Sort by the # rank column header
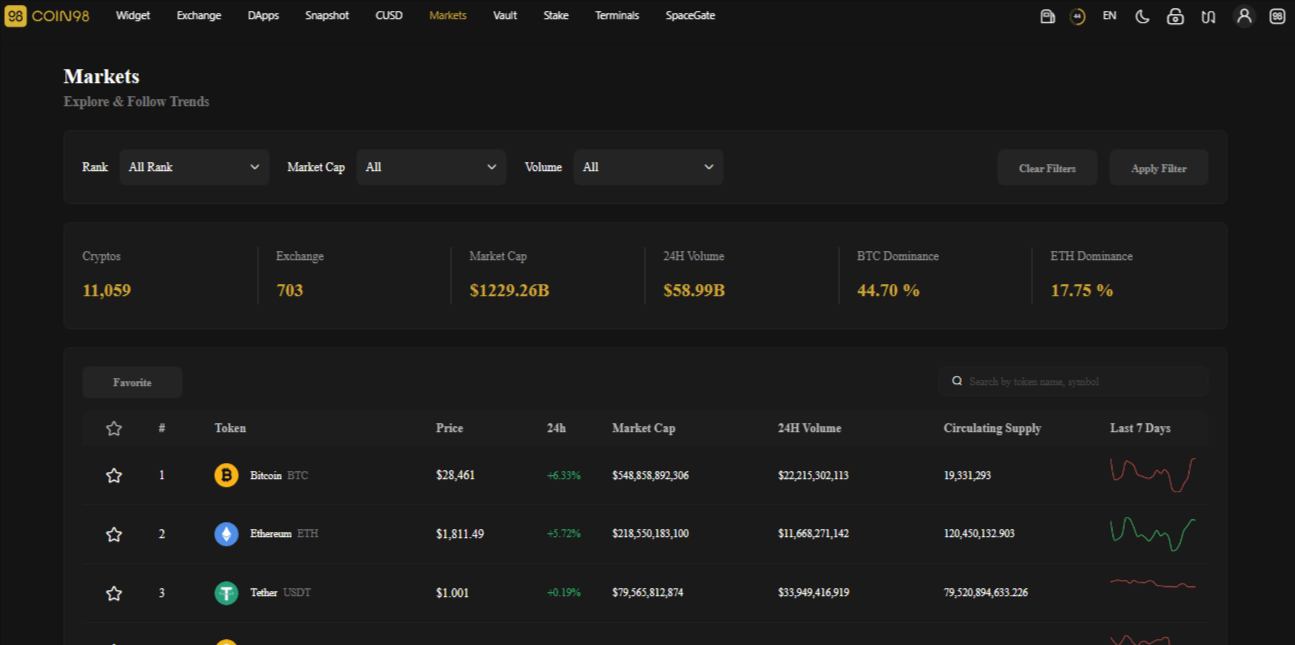Screen dimensions: 1295x645 [162, 428]
